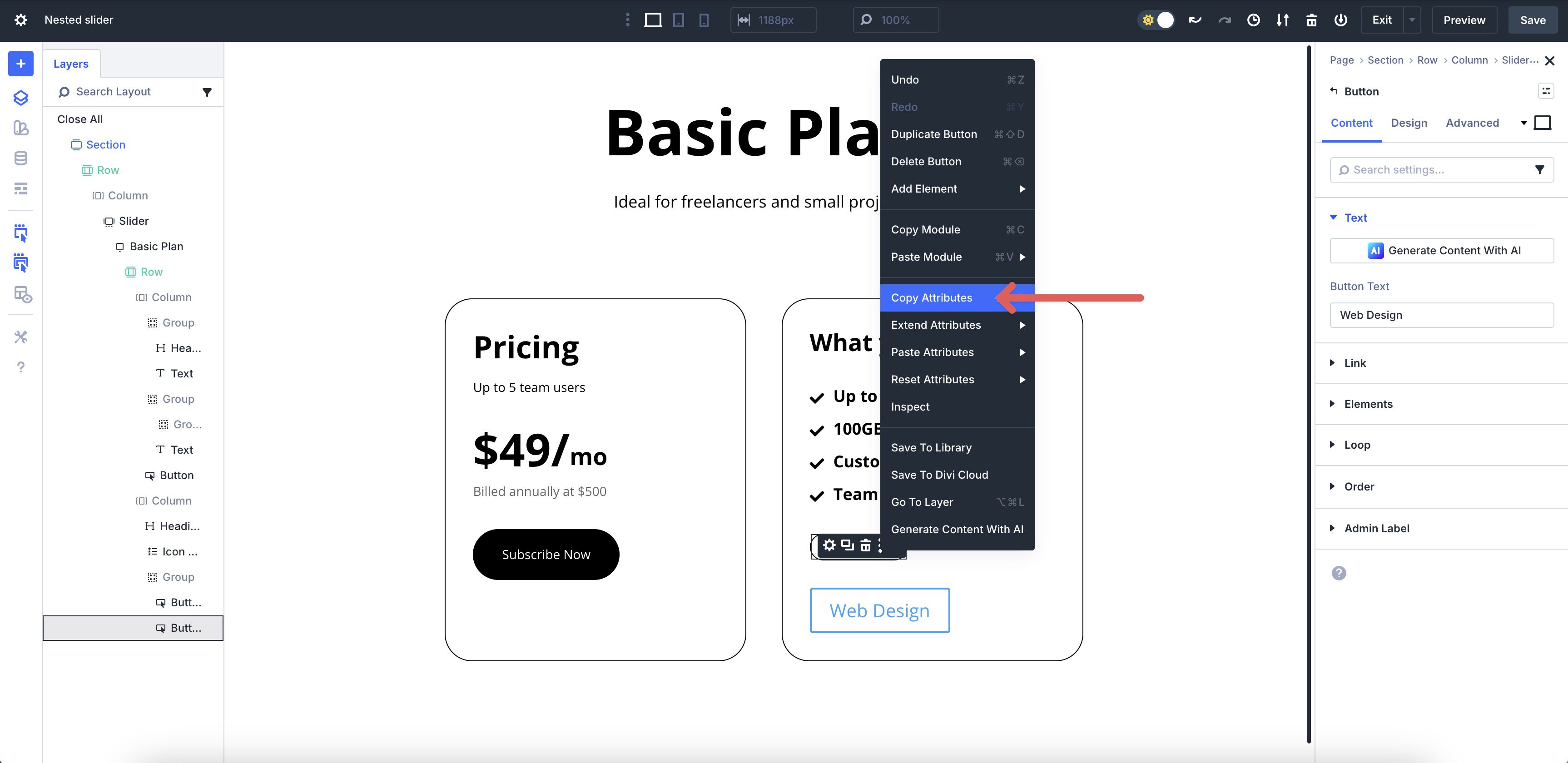This screenshot has width=1568, height=763.
Task: Expand the Link settings group
Action: point(1355,362)
